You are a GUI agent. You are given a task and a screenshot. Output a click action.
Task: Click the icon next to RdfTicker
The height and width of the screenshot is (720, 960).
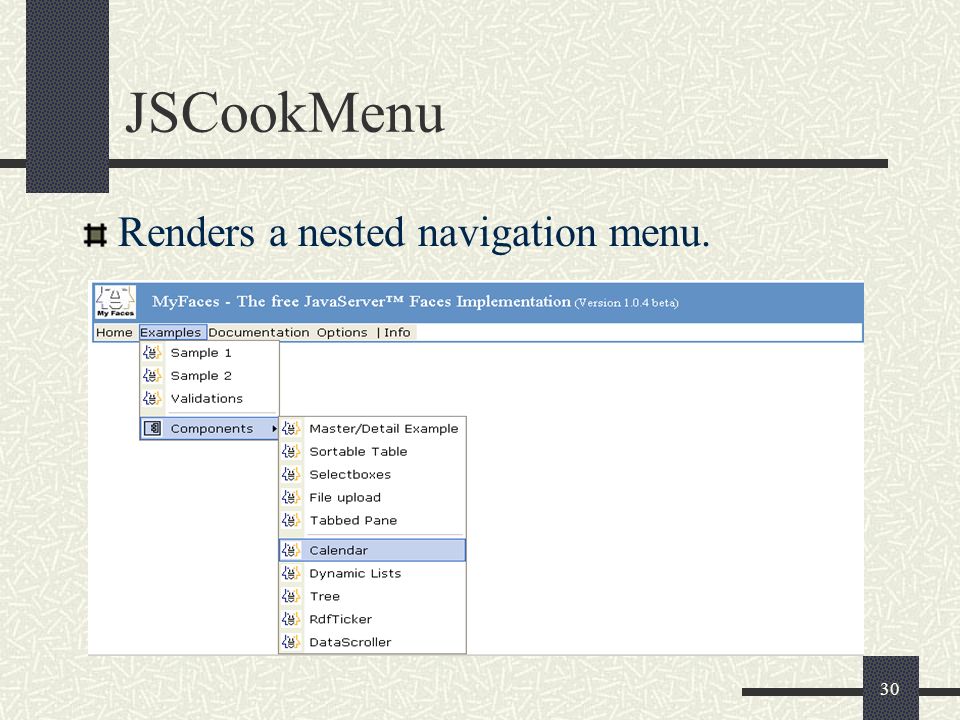291,619
